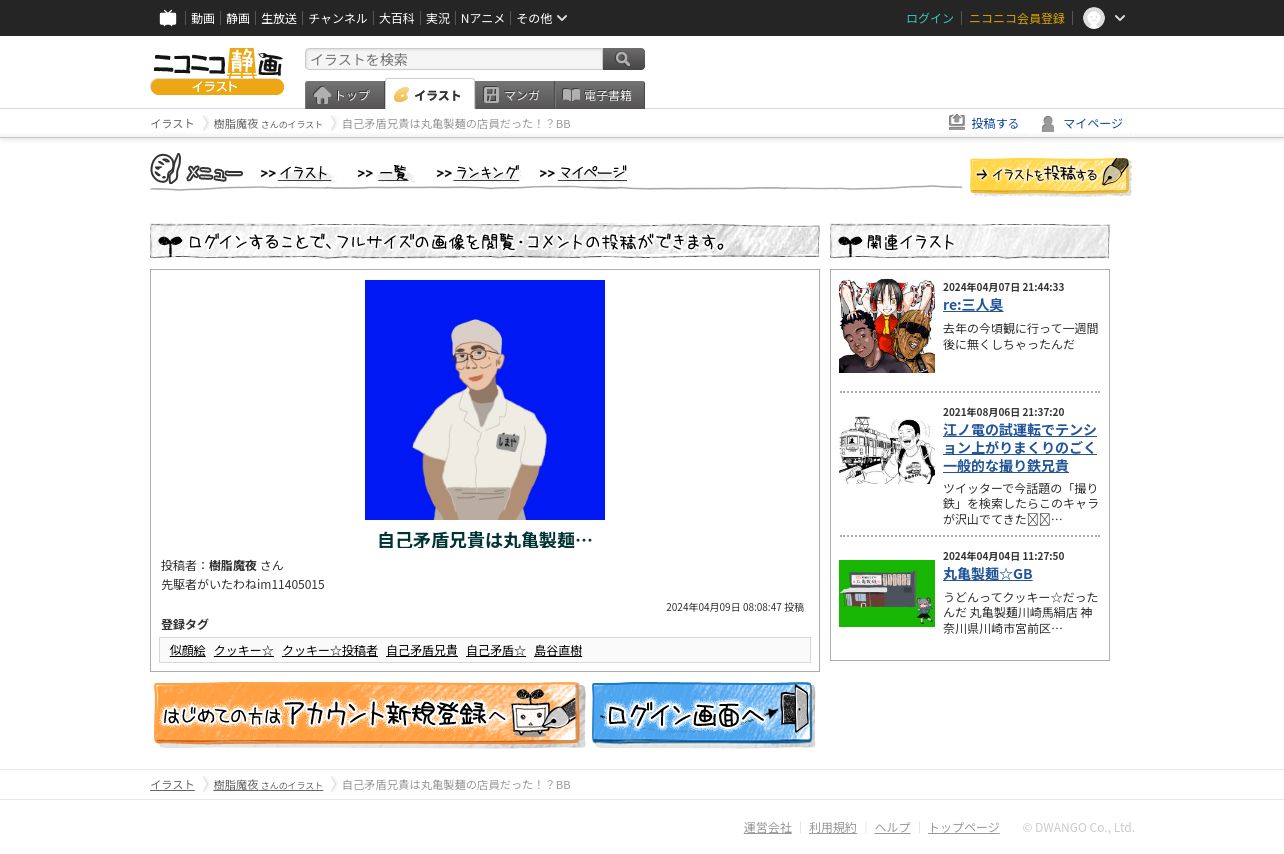Open the 江ノ電 train illustration thumbnail
The height and width of the screenshot is (854, 1284).
pos(887,450)
